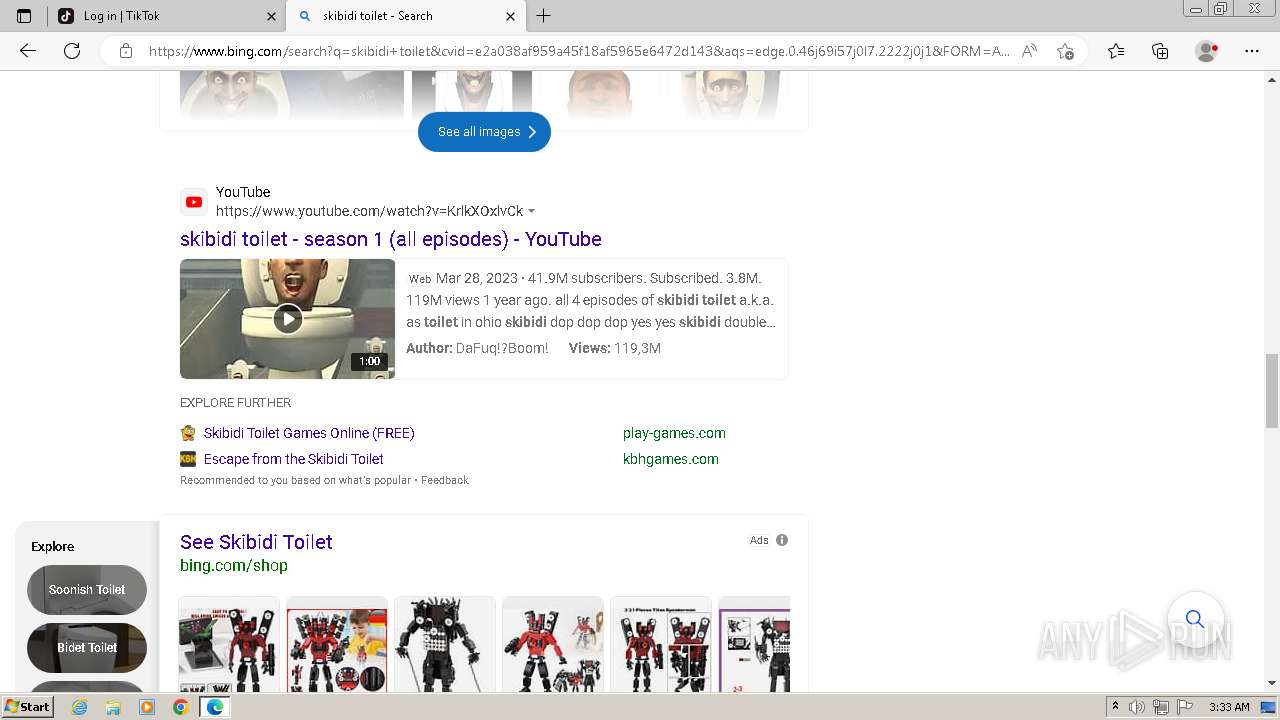Open the fourth shopping product thumbnail
This screenshot has height=720, width=1280.
click(x=553, y=645)
